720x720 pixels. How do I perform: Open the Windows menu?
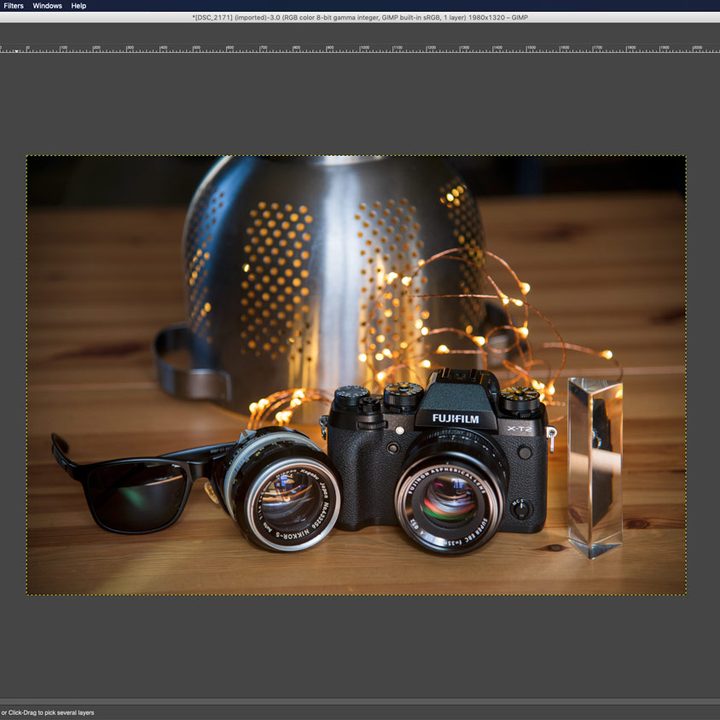point(47,6)
